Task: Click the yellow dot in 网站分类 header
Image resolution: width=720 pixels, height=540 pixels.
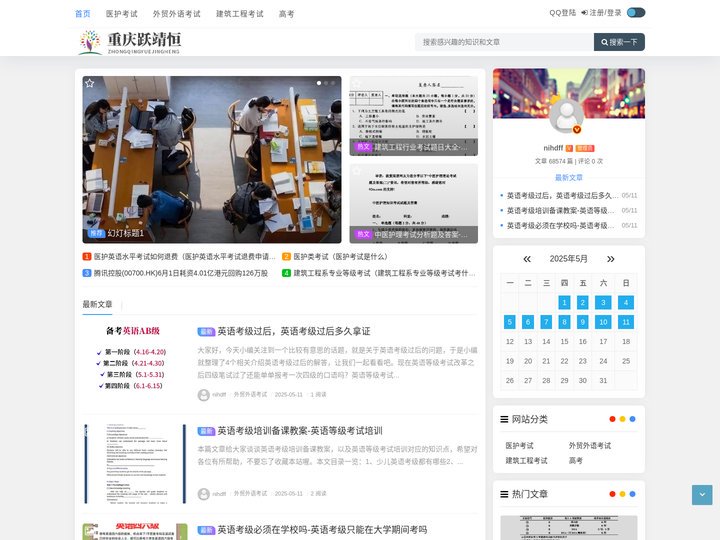Action: (622, 419)
